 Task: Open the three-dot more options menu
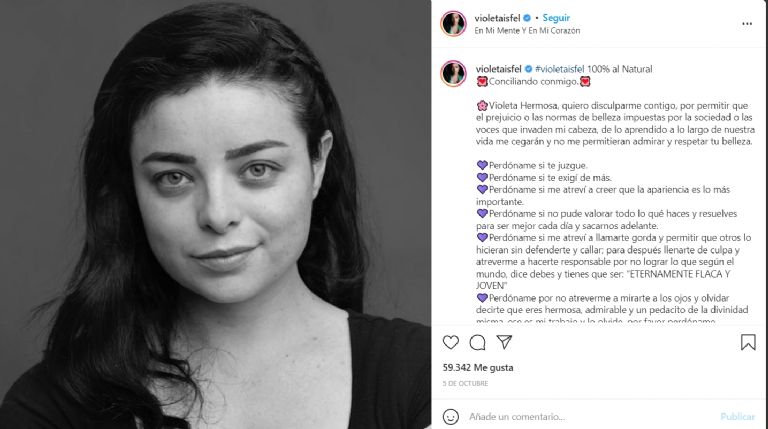point(747,24)
